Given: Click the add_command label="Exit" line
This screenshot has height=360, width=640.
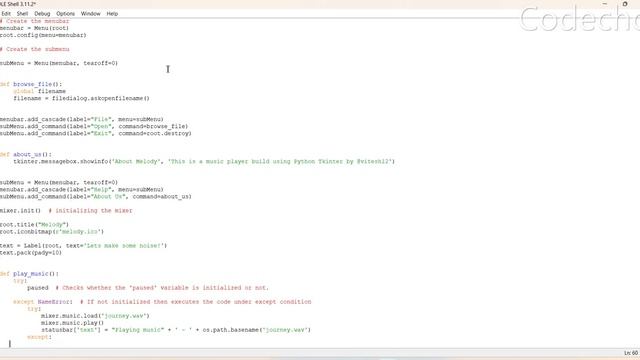Looking at the screenshot, I should point(96,133).
